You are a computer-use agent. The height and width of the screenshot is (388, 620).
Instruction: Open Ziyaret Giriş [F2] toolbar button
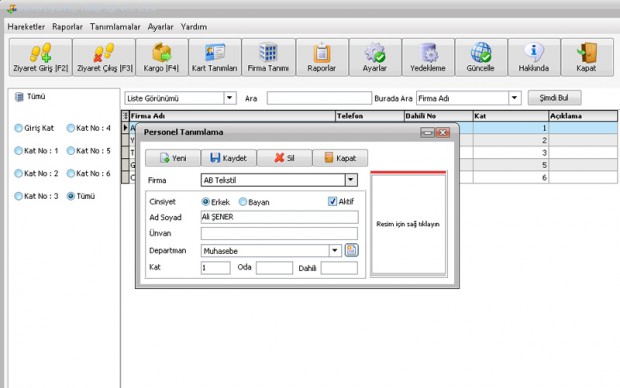click(40, 57)
